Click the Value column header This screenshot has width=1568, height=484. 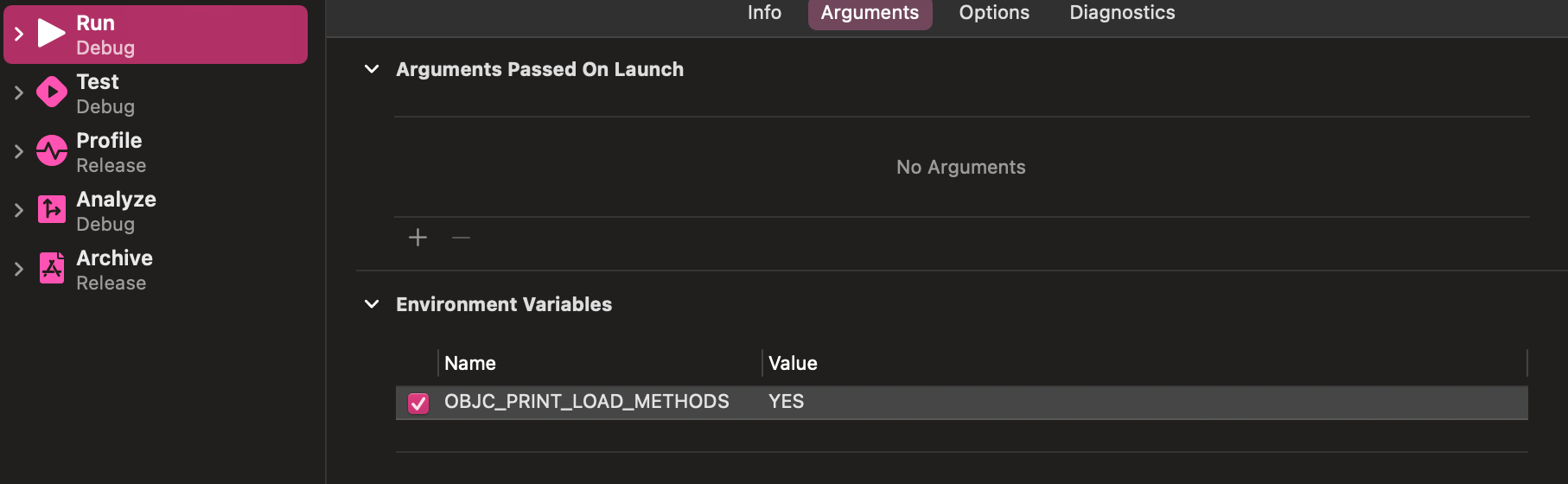click(x=793, y=363)
